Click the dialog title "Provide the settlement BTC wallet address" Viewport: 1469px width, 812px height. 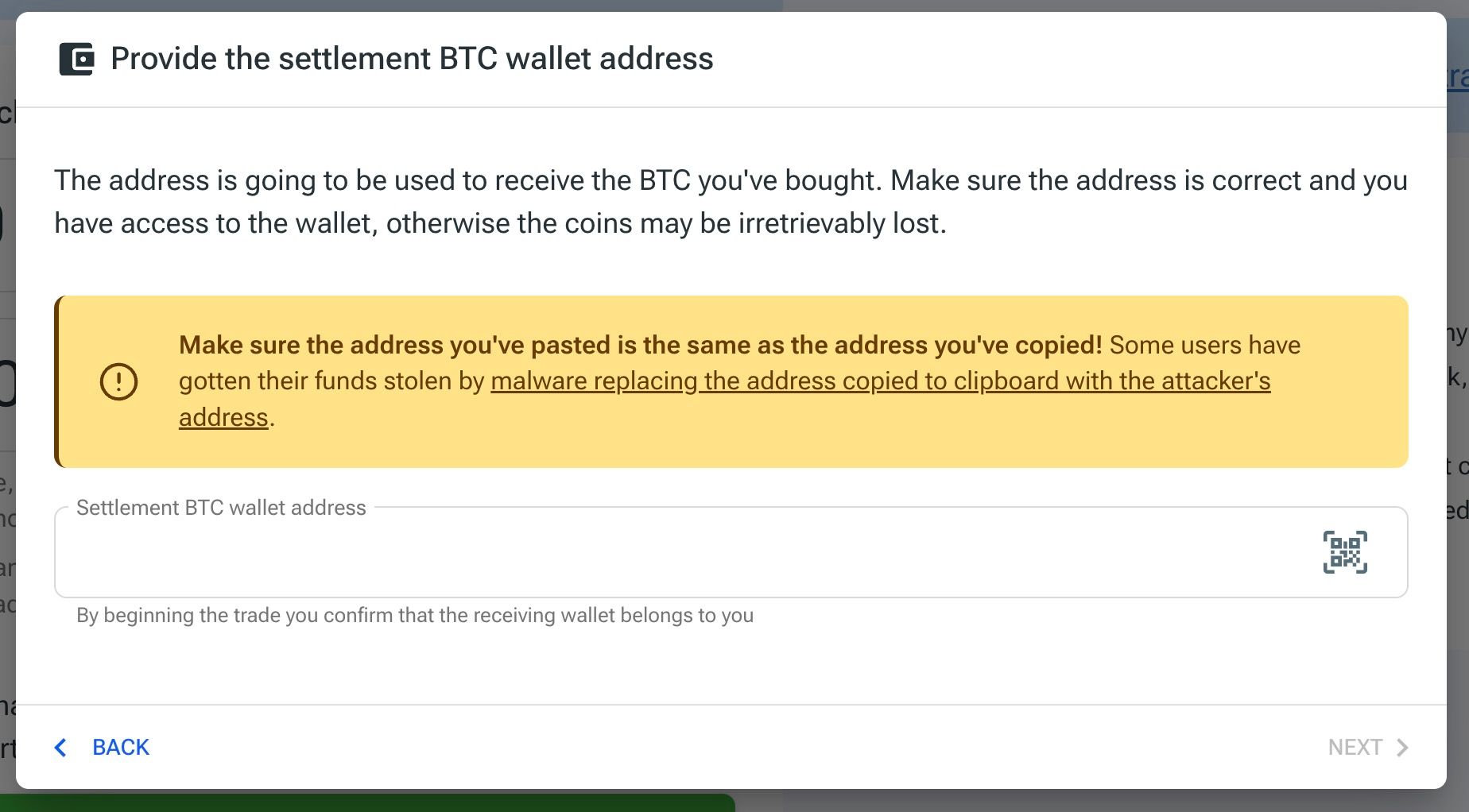pos(412,59)
